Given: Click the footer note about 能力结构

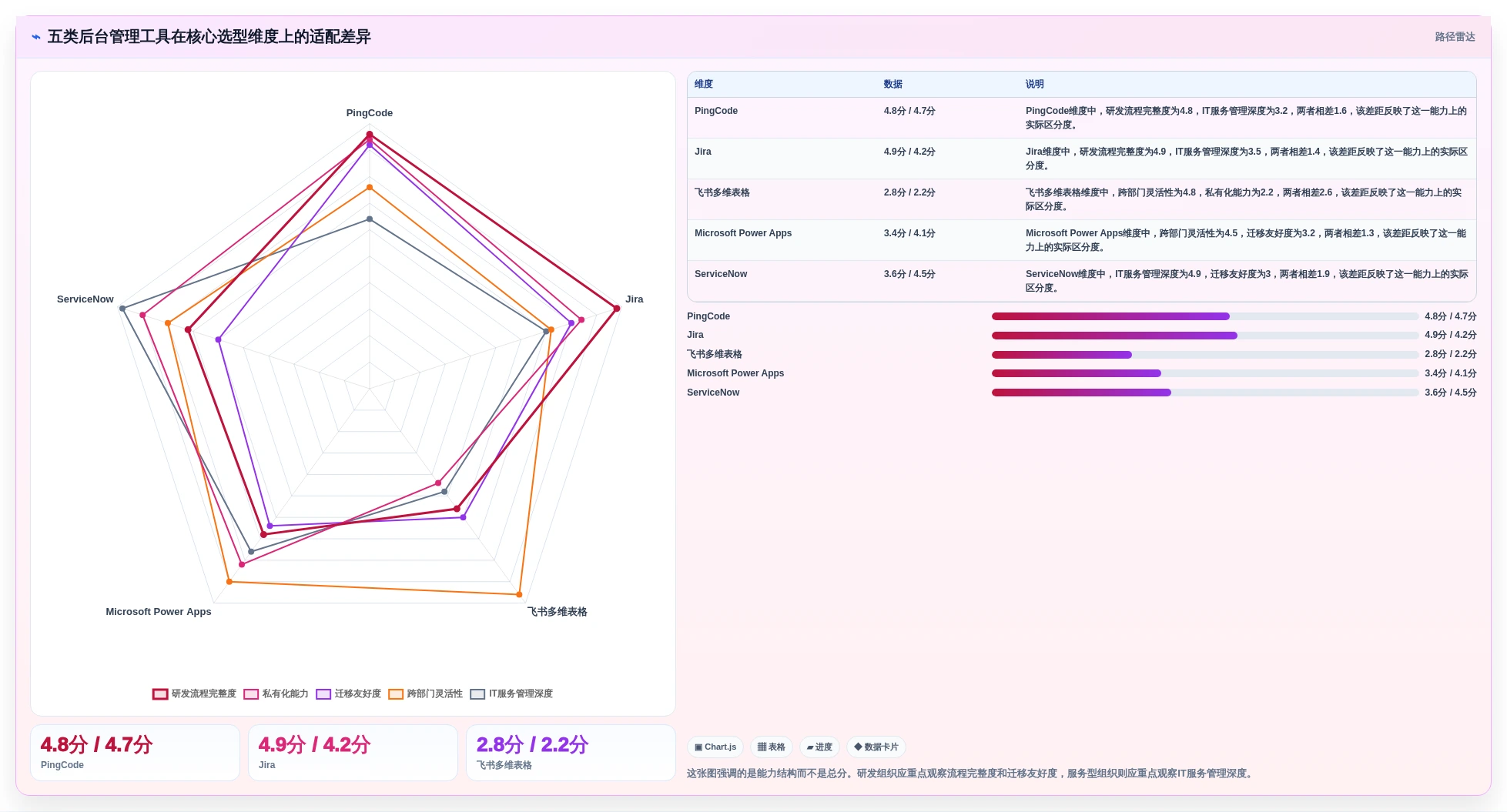Looking at the screenshot, I should point(970,774).
